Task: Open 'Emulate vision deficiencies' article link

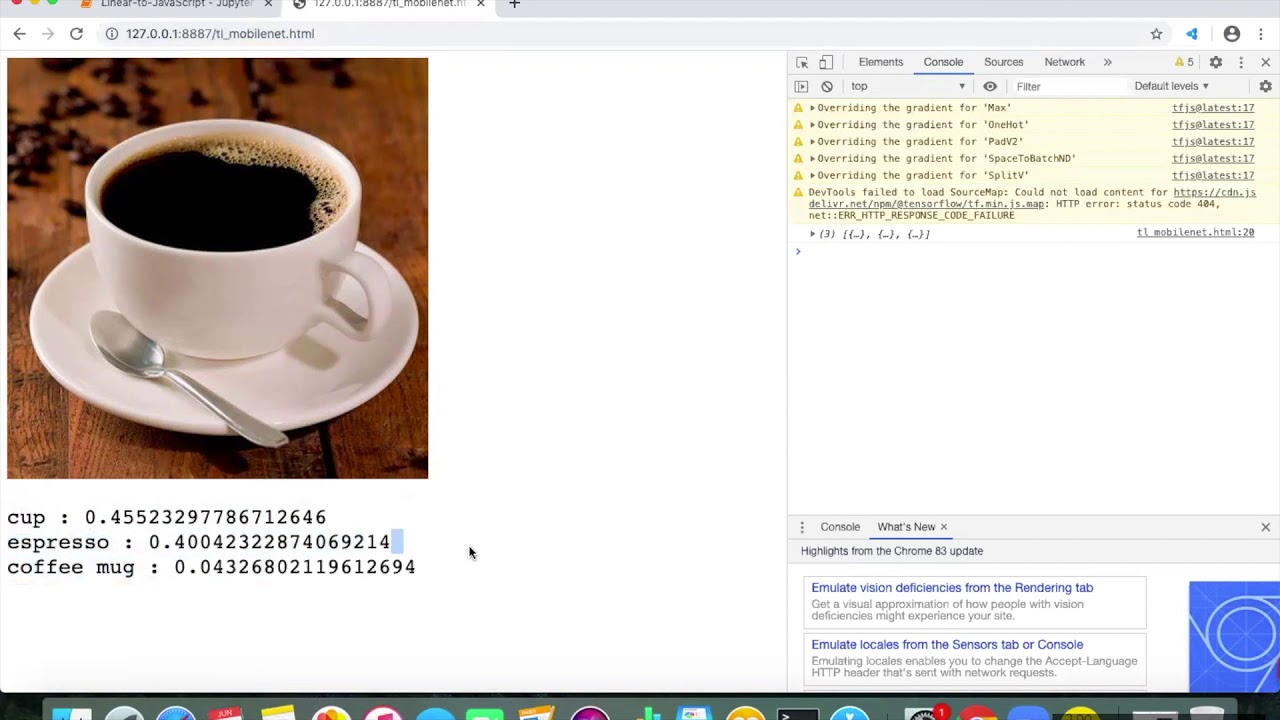Action: 952,588
